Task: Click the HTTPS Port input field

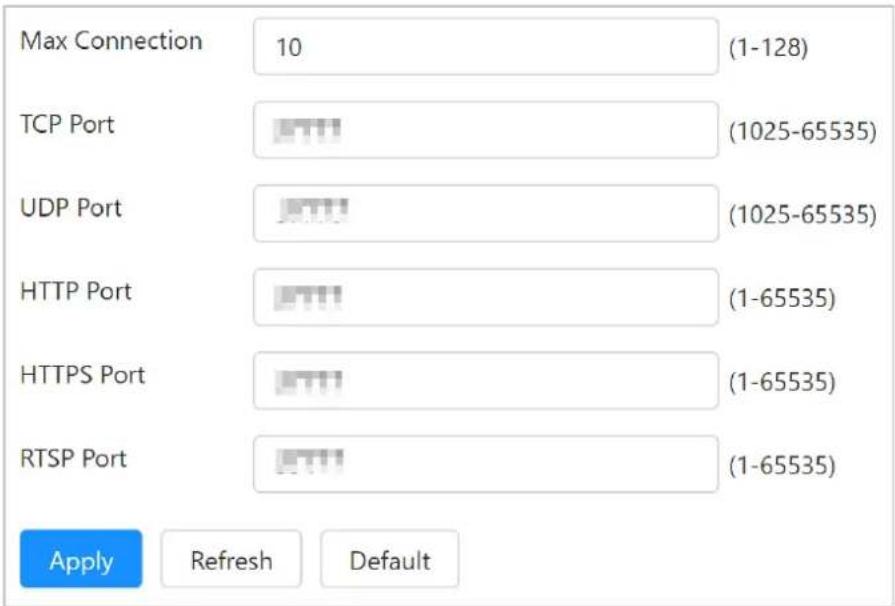Action: [486, 380]
